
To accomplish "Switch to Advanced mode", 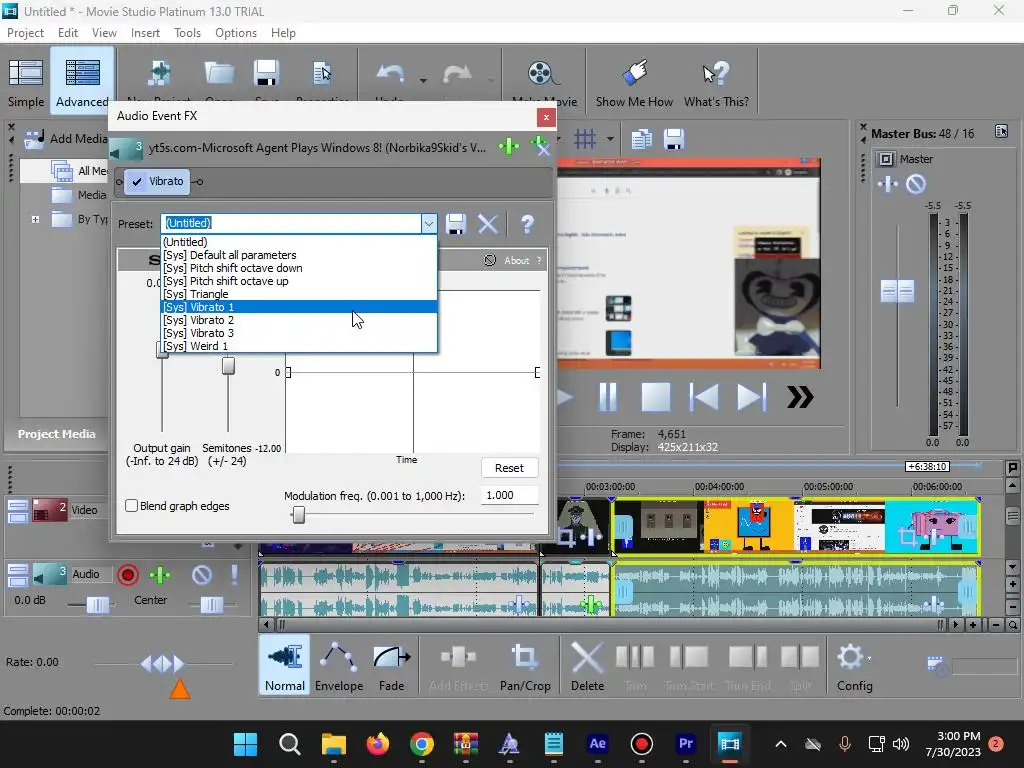I will coord(82,83).
